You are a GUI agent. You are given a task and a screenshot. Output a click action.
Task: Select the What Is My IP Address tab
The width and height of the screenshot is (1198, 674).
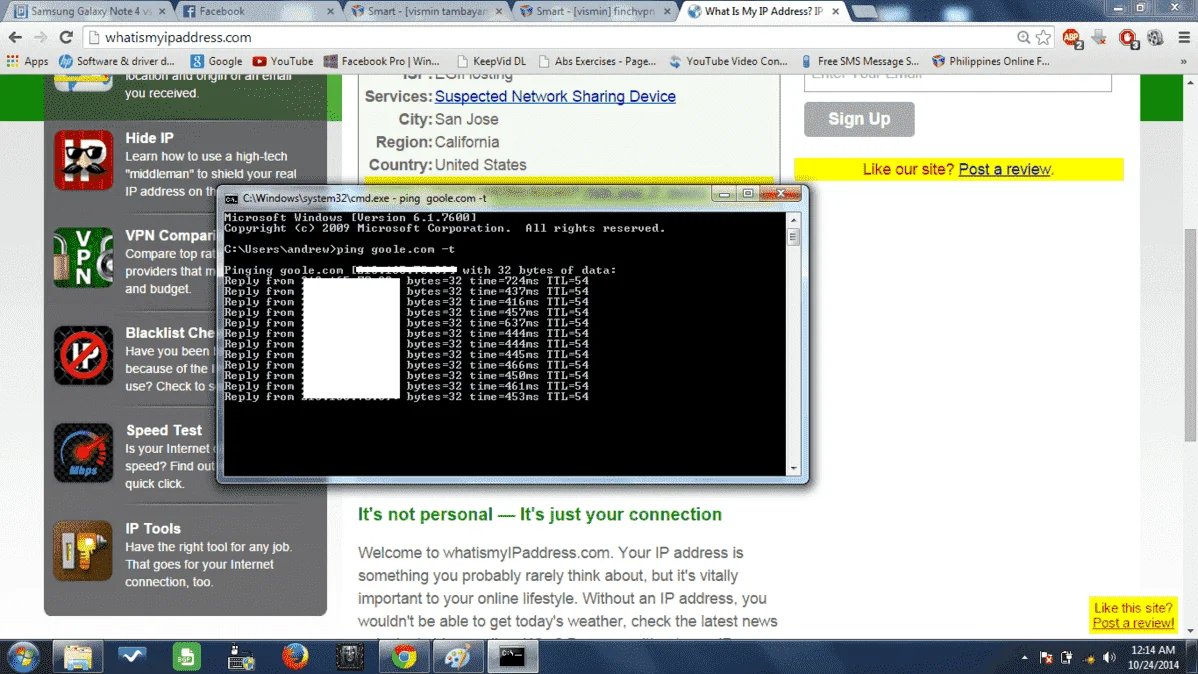coord(763,11)
